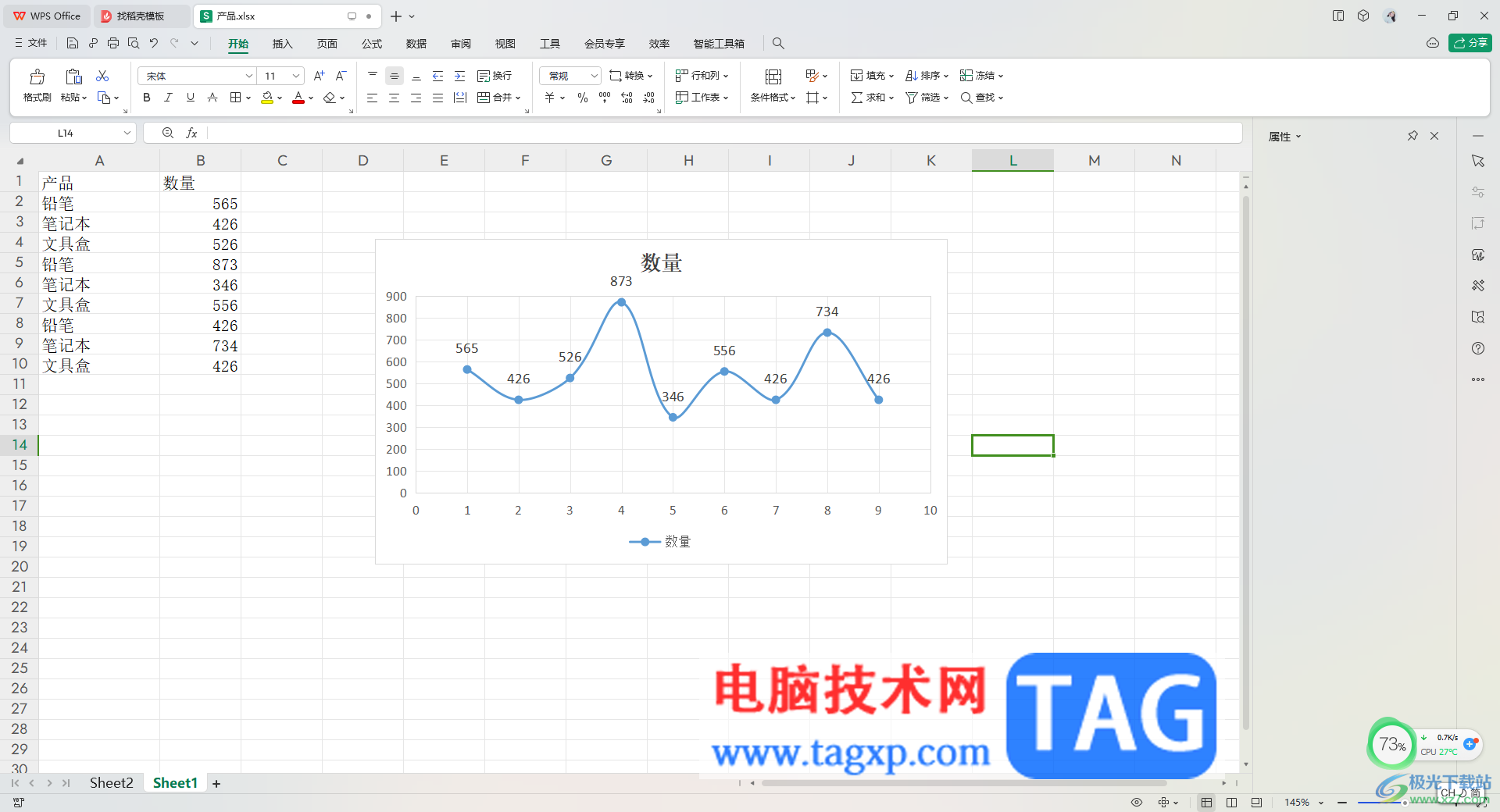The width and height of the screenshot is (1500, 812).
Task: Switch to page layout view icon
Action: click(1232, 803)
